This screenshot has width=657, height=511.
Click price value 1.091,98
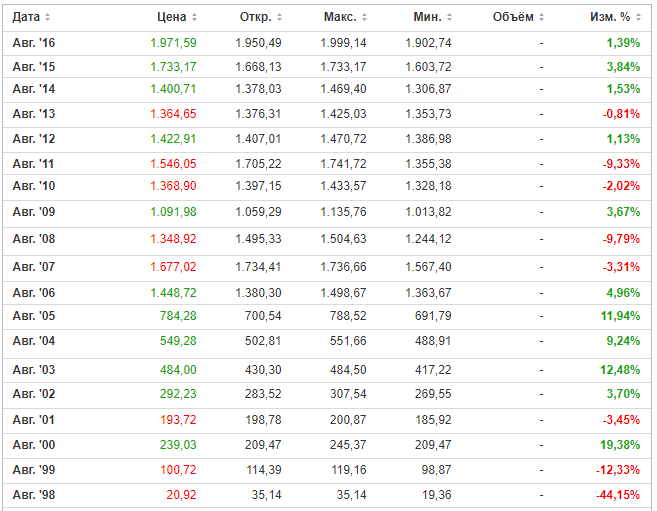(173, 212)
